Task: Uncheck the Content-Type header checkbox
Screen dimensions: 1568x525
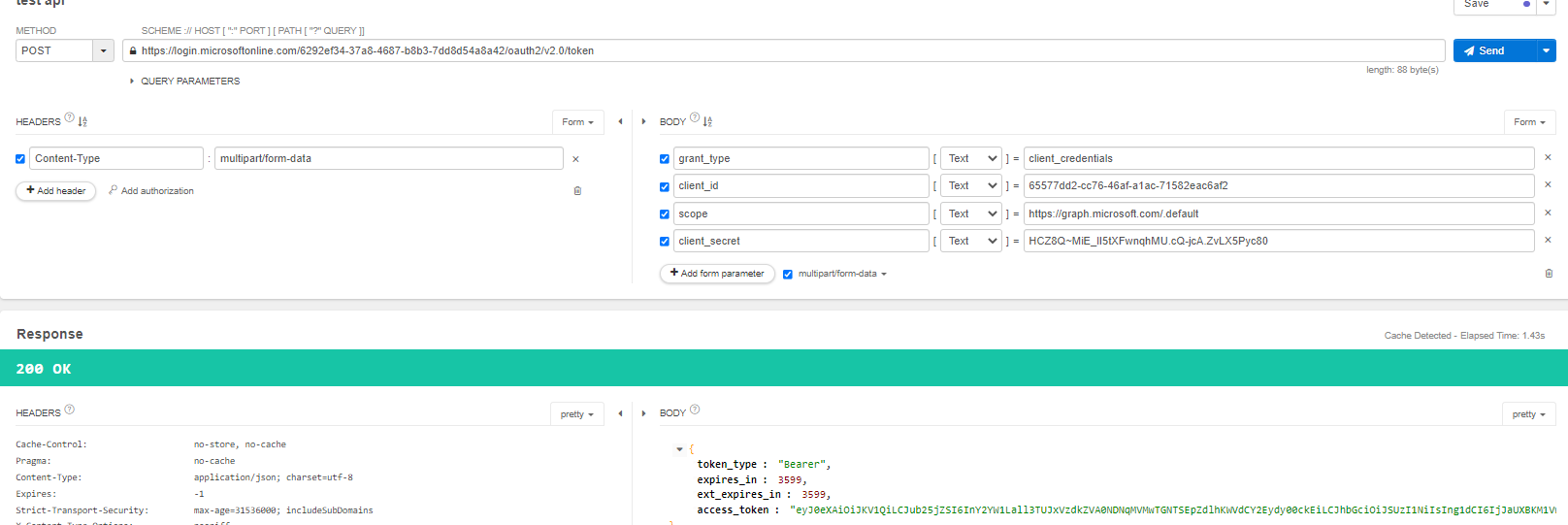Action: coord(20,159)
